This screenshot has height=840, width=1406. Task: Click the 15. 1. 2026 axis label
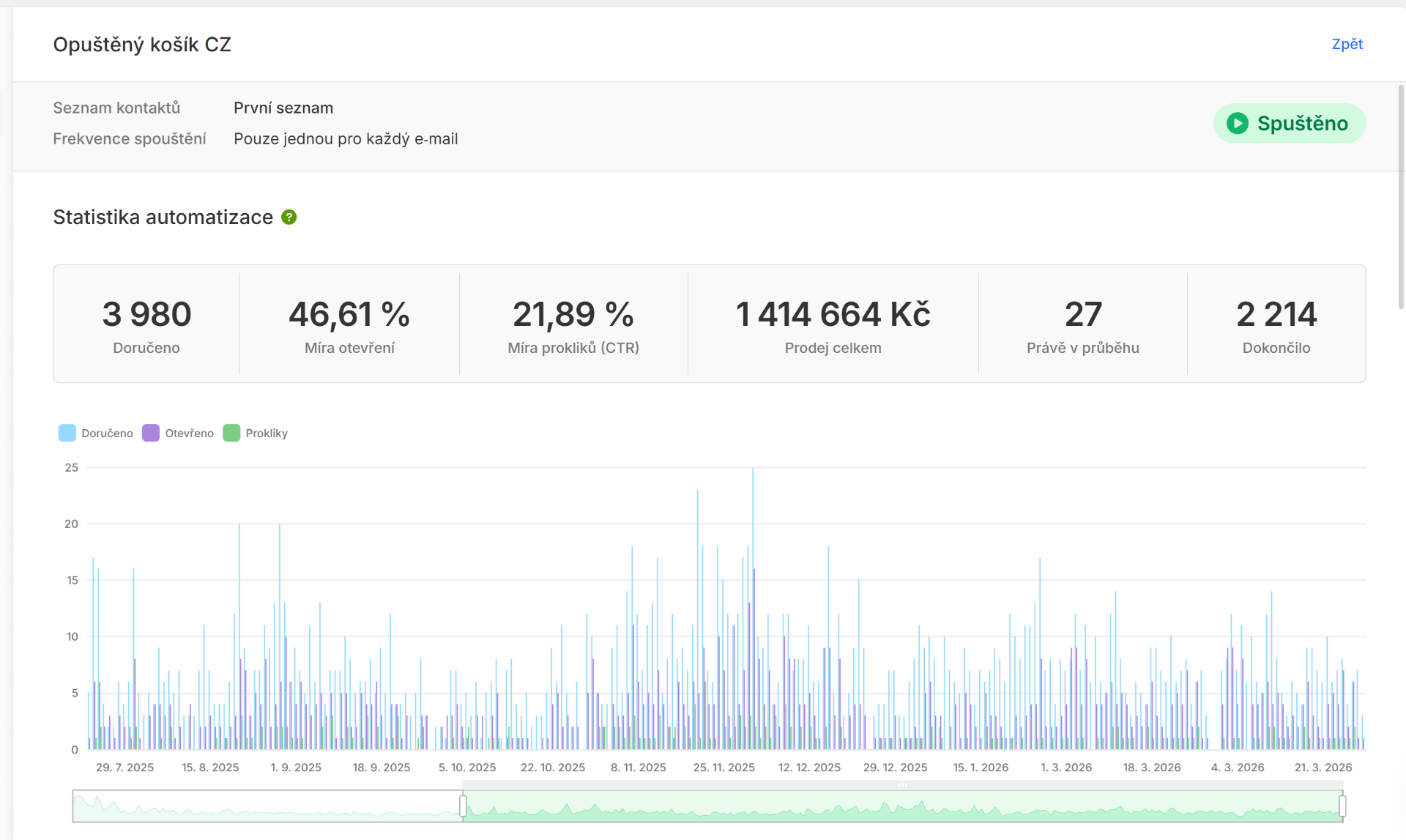[x=981, y=767]
